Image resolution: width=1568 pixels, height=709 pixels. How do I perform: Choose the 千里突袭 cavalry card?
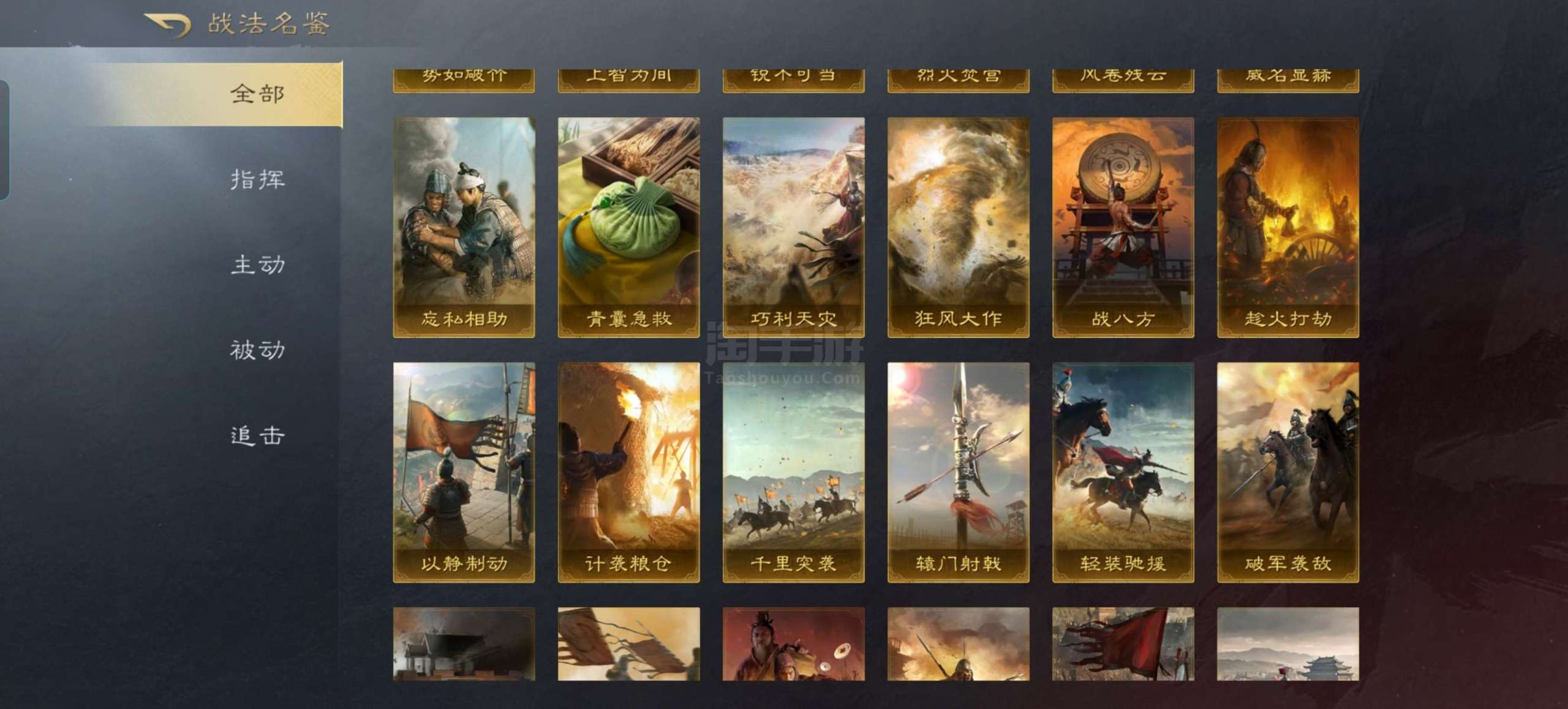pos(793,472)
